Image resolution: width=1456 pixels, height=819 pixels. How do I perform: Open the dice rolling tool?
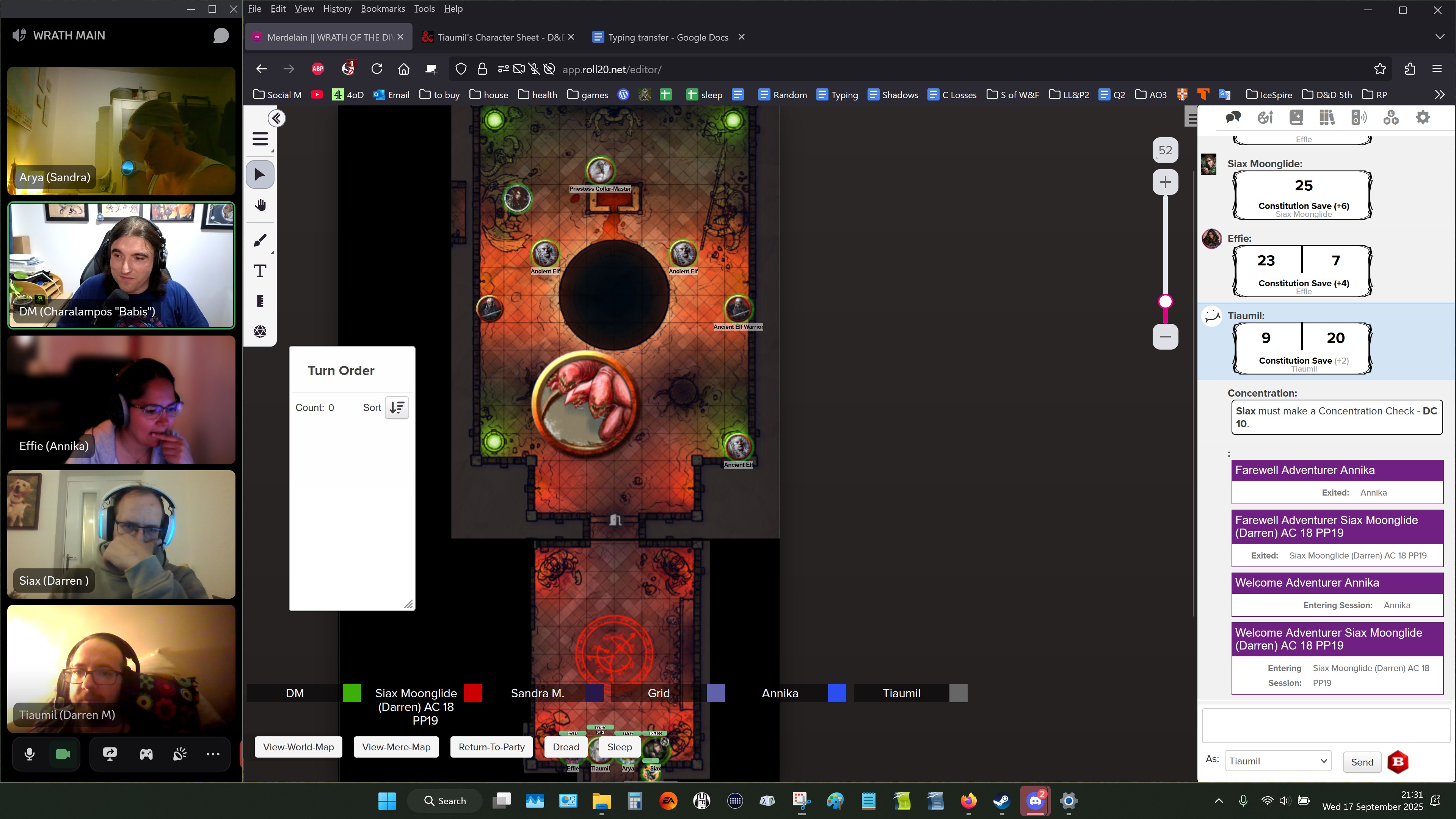(x=260, y=331)
